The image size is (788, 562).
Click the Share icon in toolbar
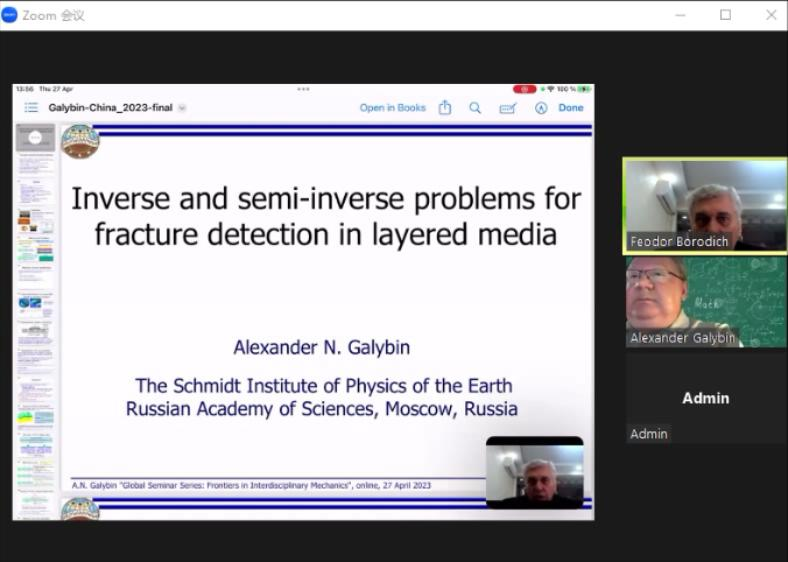tap(445, 108)
